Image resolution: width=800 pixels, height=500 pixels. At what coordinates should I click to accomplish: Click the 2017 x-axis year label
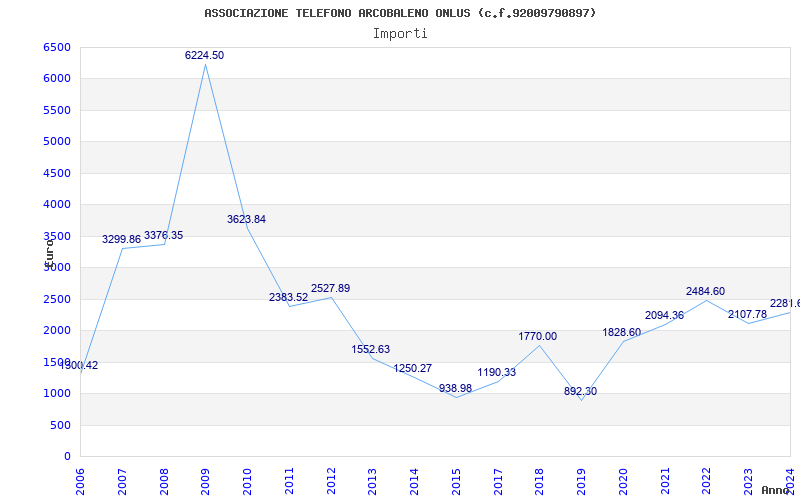tap(498, 482)
